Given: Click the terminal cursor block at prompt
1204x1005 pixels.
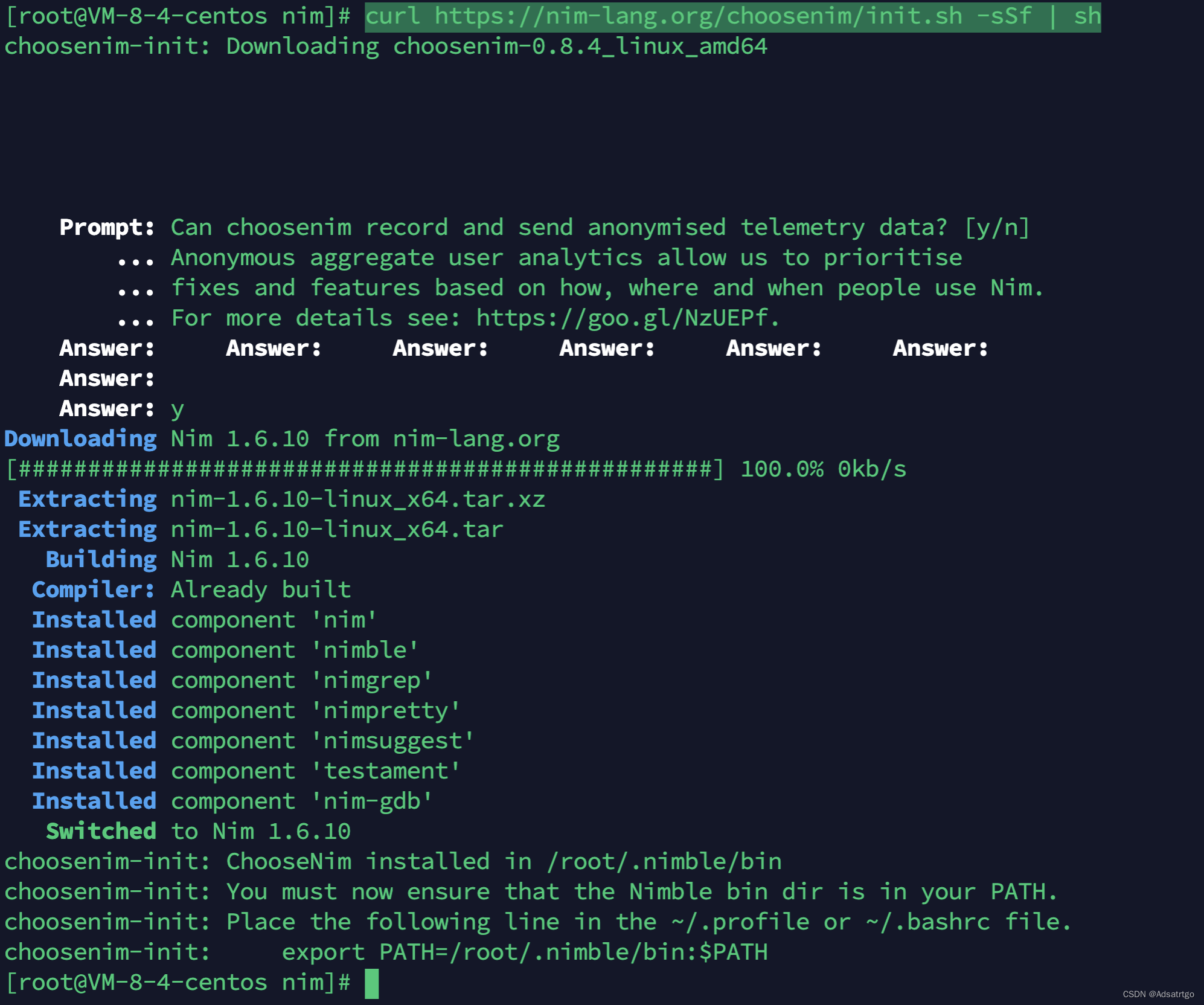Looking at the screenshot, I should tap(371, 983).
